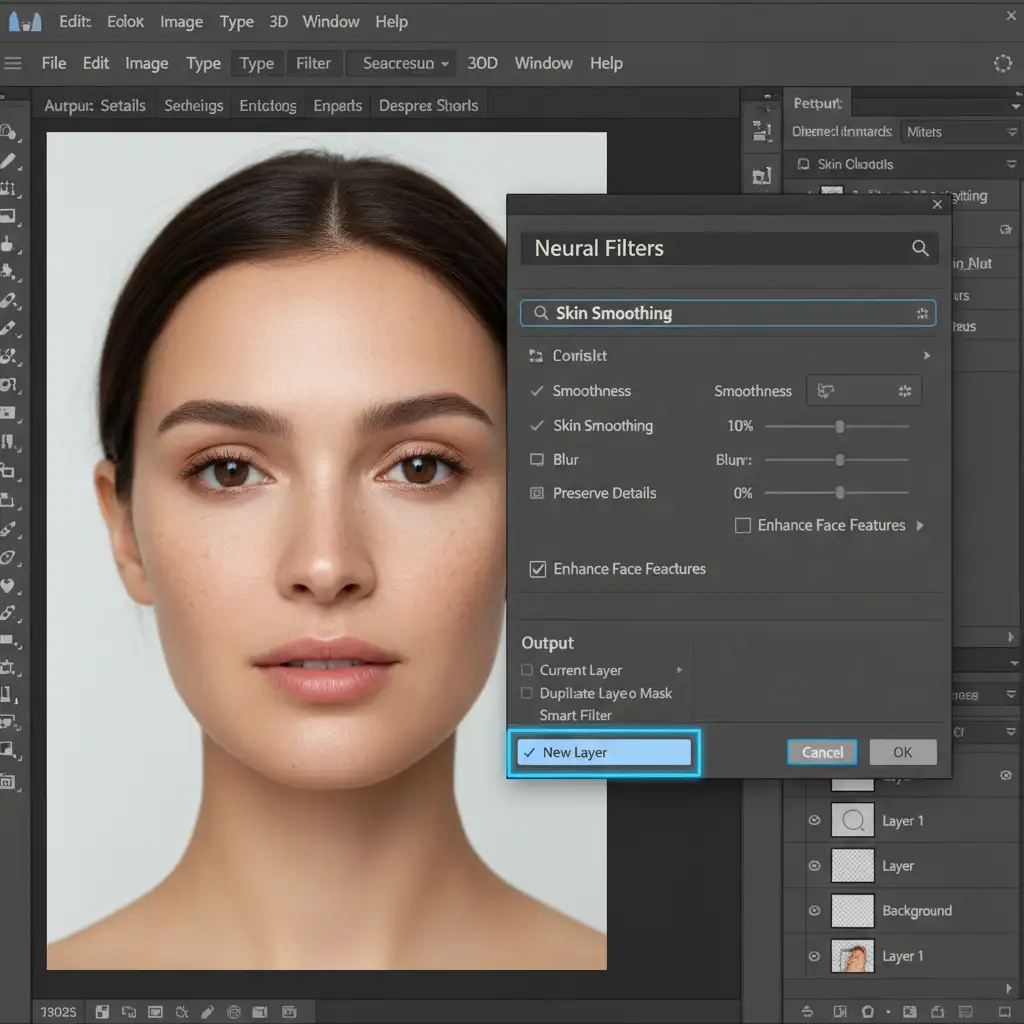
Task: Switch to the Enparts tab
Action: [337, 105]
